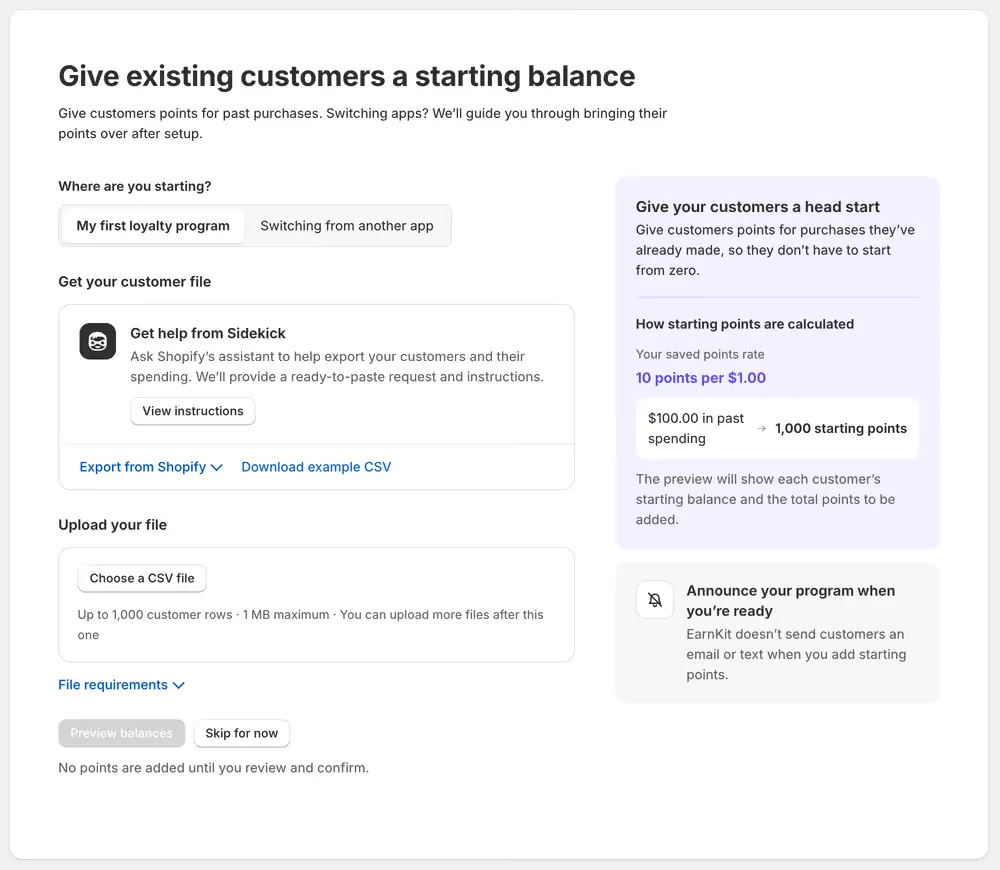
Task: Select Switching from another app option
Action: tap(347, 226)
